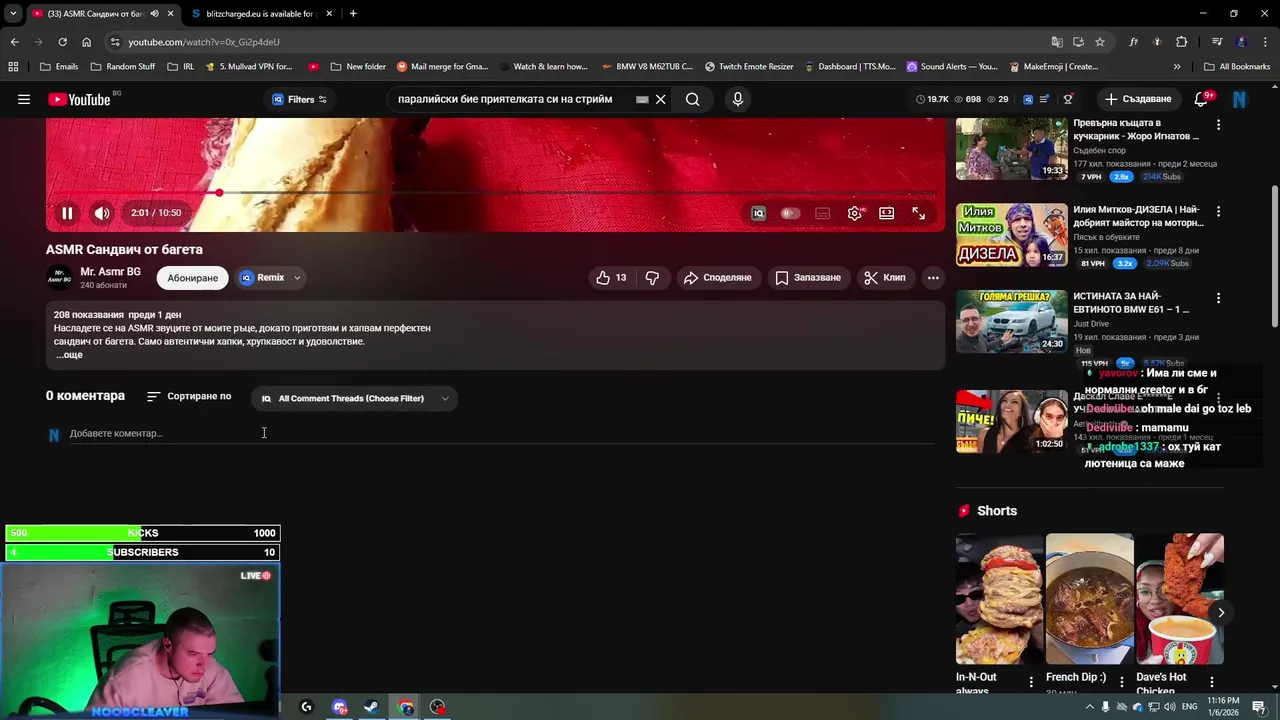Image resolution: width=1280 pixels, height=720 pixels.
Task: Open the Emails bookmark folder
Action: click(59, 67)
